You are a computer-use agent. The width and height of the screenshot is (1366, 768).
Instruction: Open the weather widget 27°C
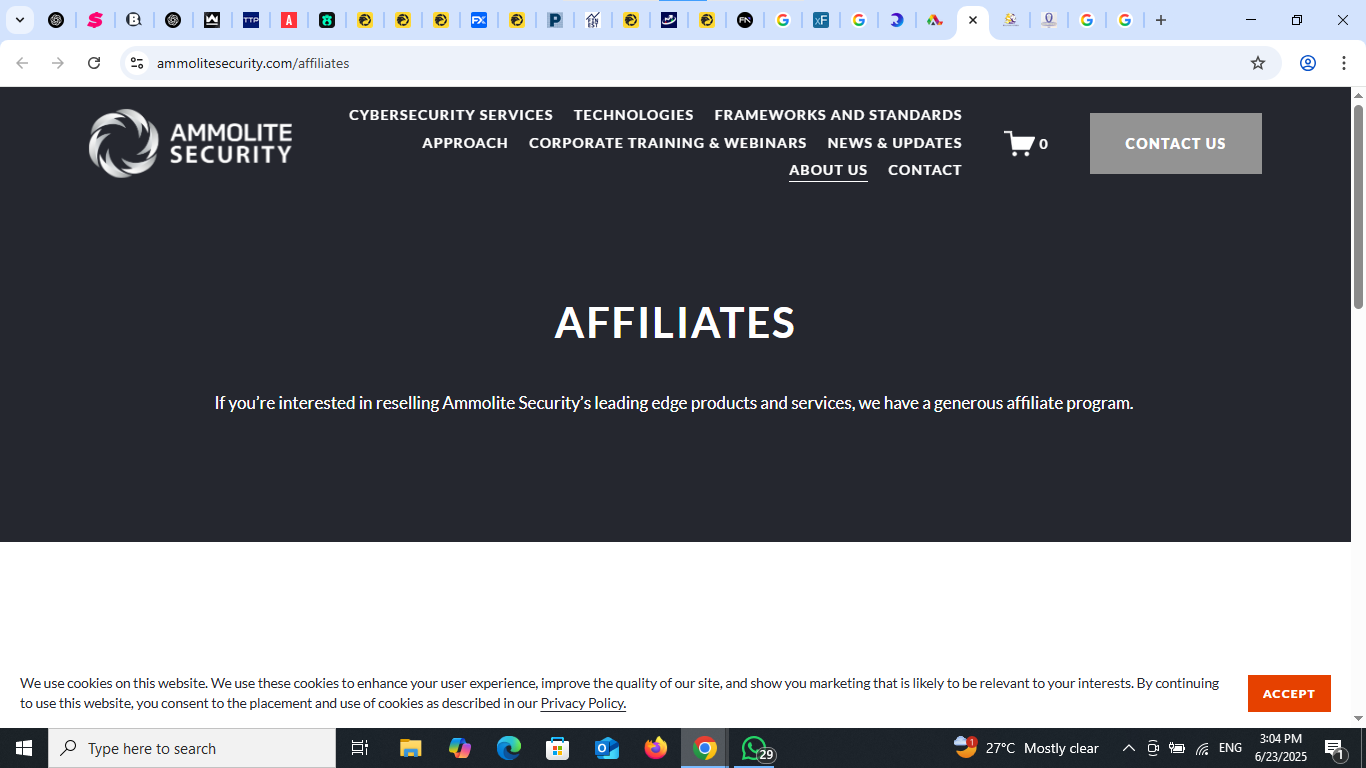(1026, 748)
